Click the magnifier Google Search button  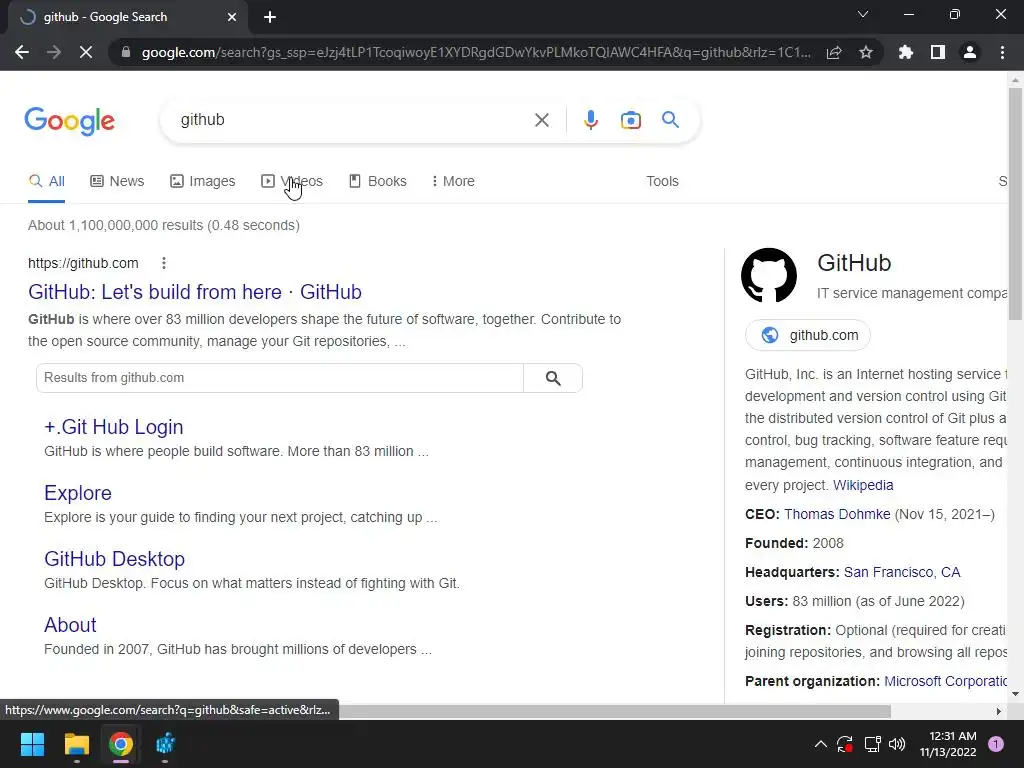670,120
